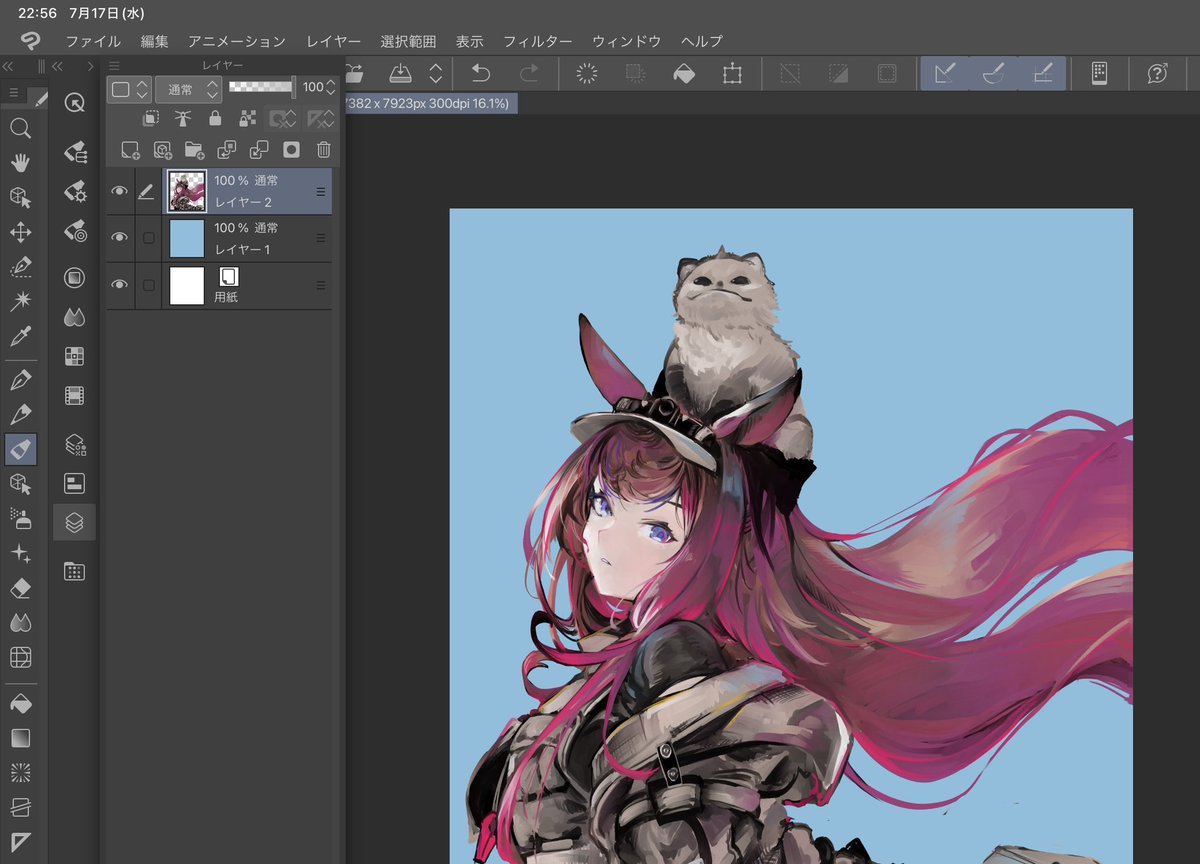
Task: Select the Selection pen tool
Action: click(x=20, y=267)
